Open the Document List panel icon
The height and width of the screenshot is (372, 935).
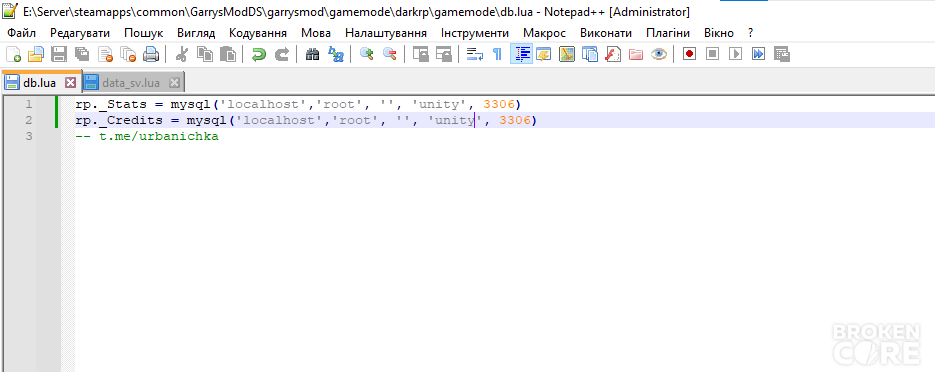point(589,55)
